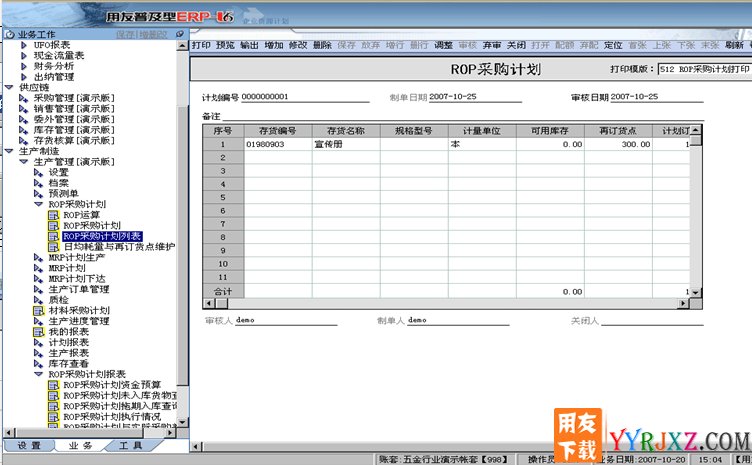Click 弃审 (Unapprove) in the toolbar
Image resolution: width=752 pixels, height=465 pixels.
click(492, 46)
